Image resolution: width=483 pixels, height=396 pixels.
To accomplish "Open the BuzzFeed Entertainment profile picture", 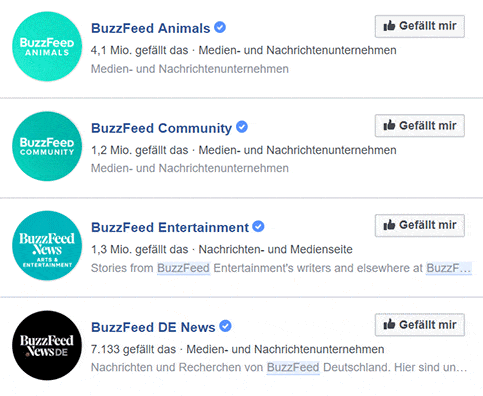I will 47,245.
